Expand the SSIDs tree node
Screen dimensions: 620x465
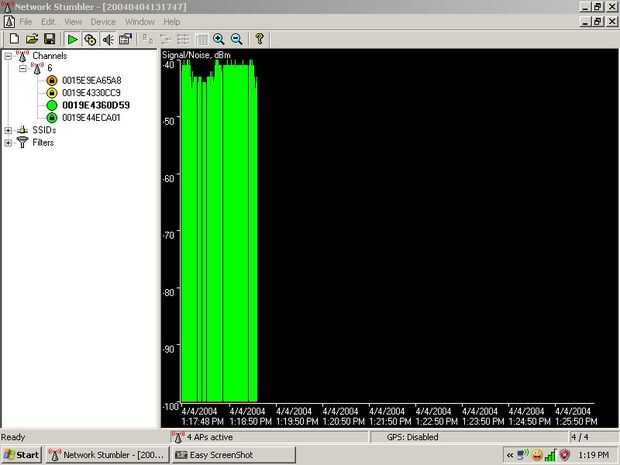8,130
